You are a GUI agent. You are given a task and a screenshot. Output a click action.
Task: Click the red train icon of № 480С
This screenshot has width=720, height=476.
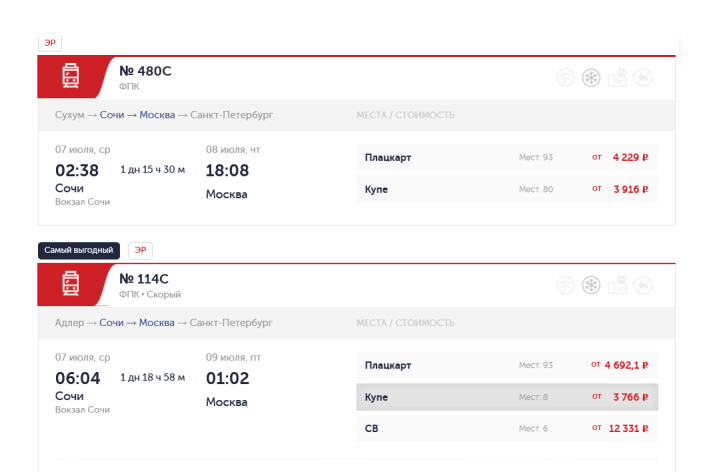pos(70,76)
